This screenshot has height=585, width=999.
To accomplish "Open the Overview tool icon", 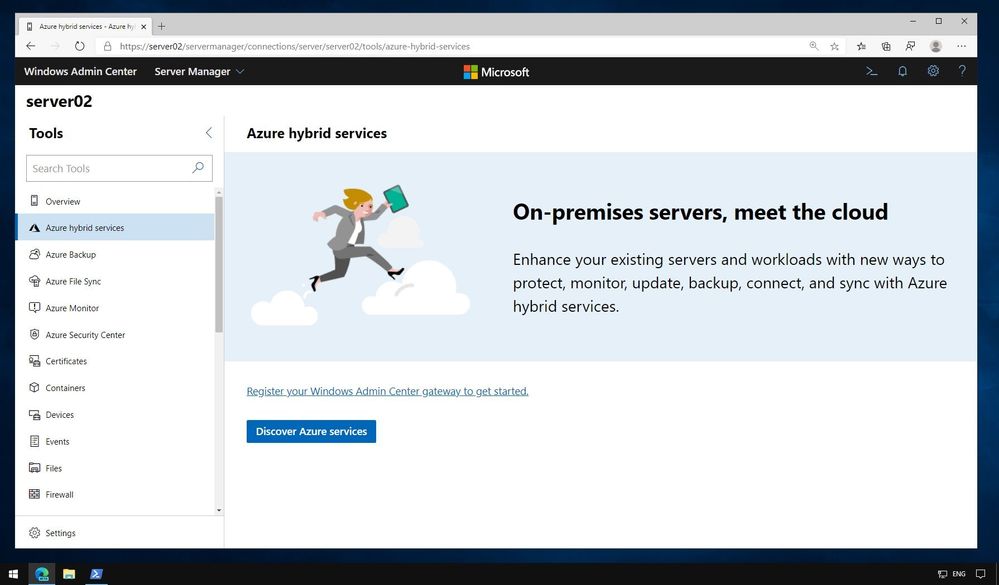I will (x=34, y=201).
